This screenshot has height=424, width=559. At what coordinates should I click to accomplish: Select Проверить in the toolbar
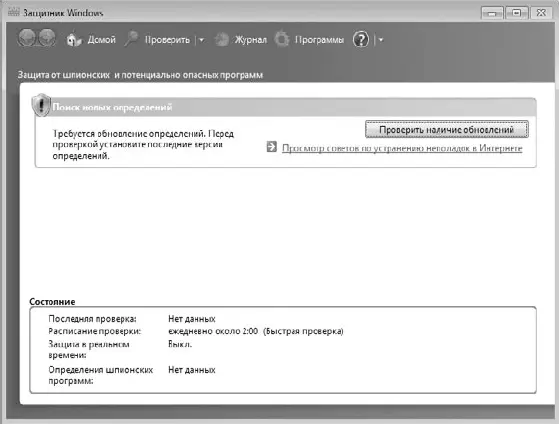(167, 40)
